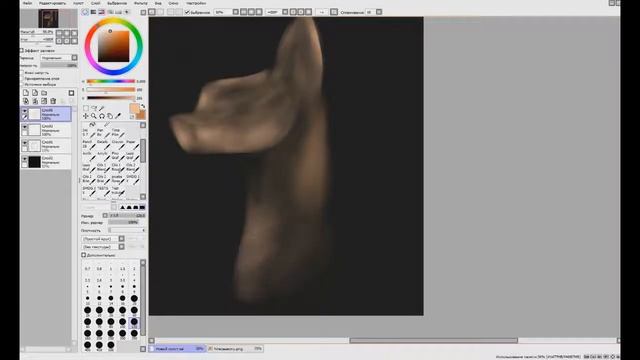Toggle visibility of the black bottom layer

click(24, 159)
